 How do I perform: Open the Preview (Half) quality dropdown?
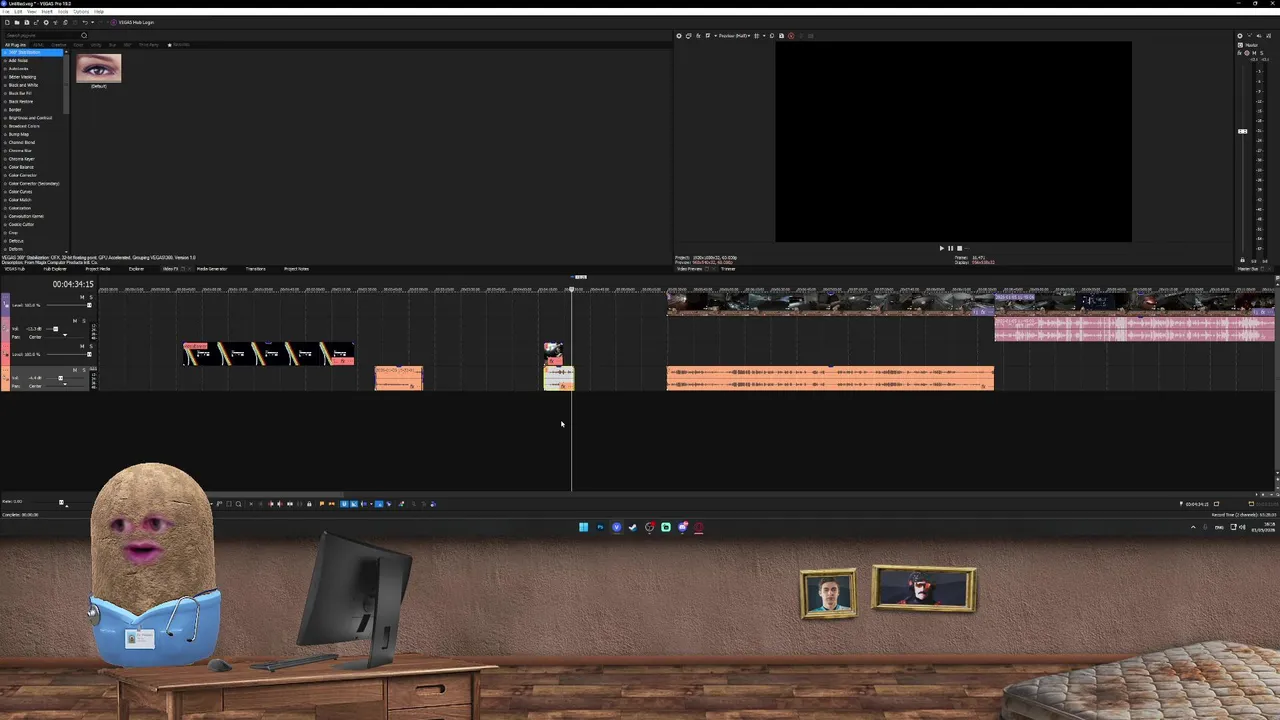click(734, 36)
